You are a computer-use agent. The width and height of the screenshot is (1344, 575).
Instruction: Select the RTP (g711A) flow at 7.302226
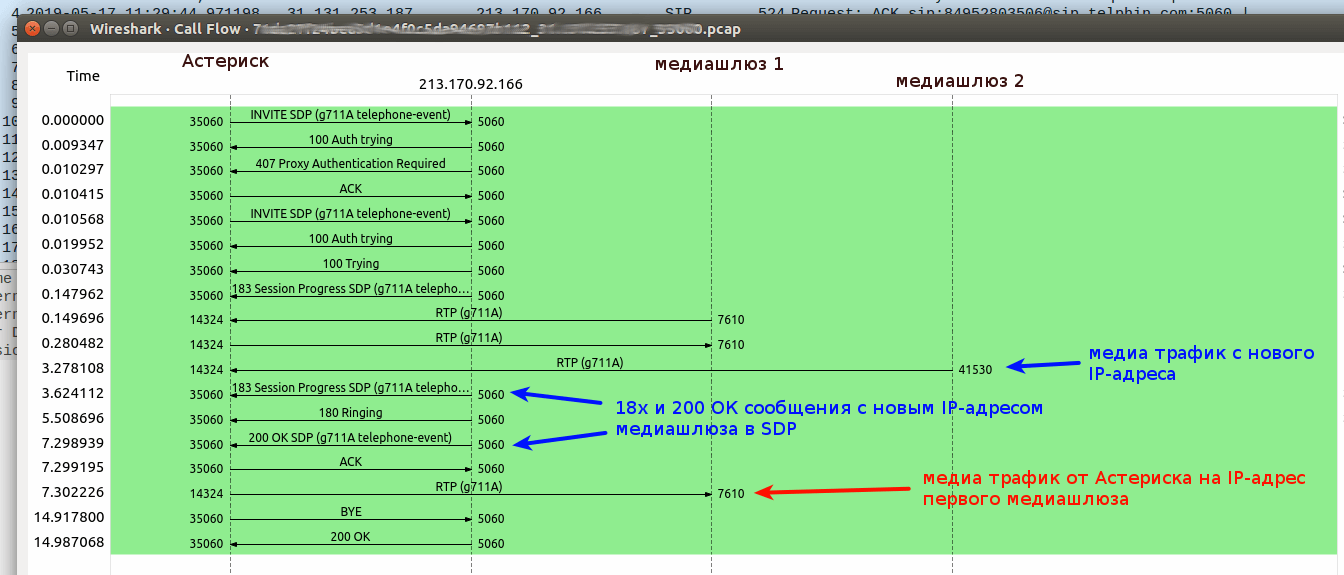point(471,488)
